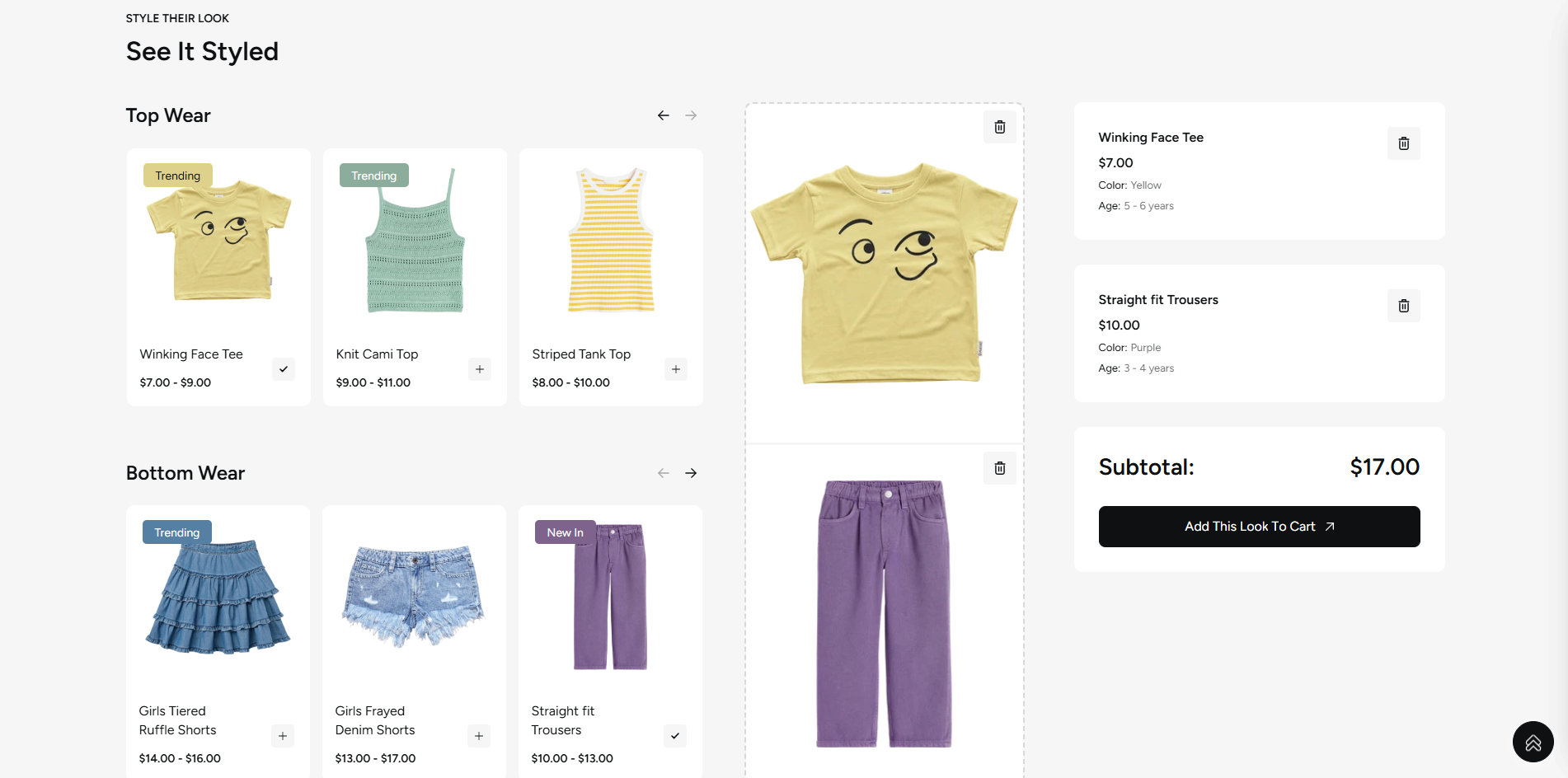Click the large purple trousers preview image
The image size is (1568, 778).
885,614
